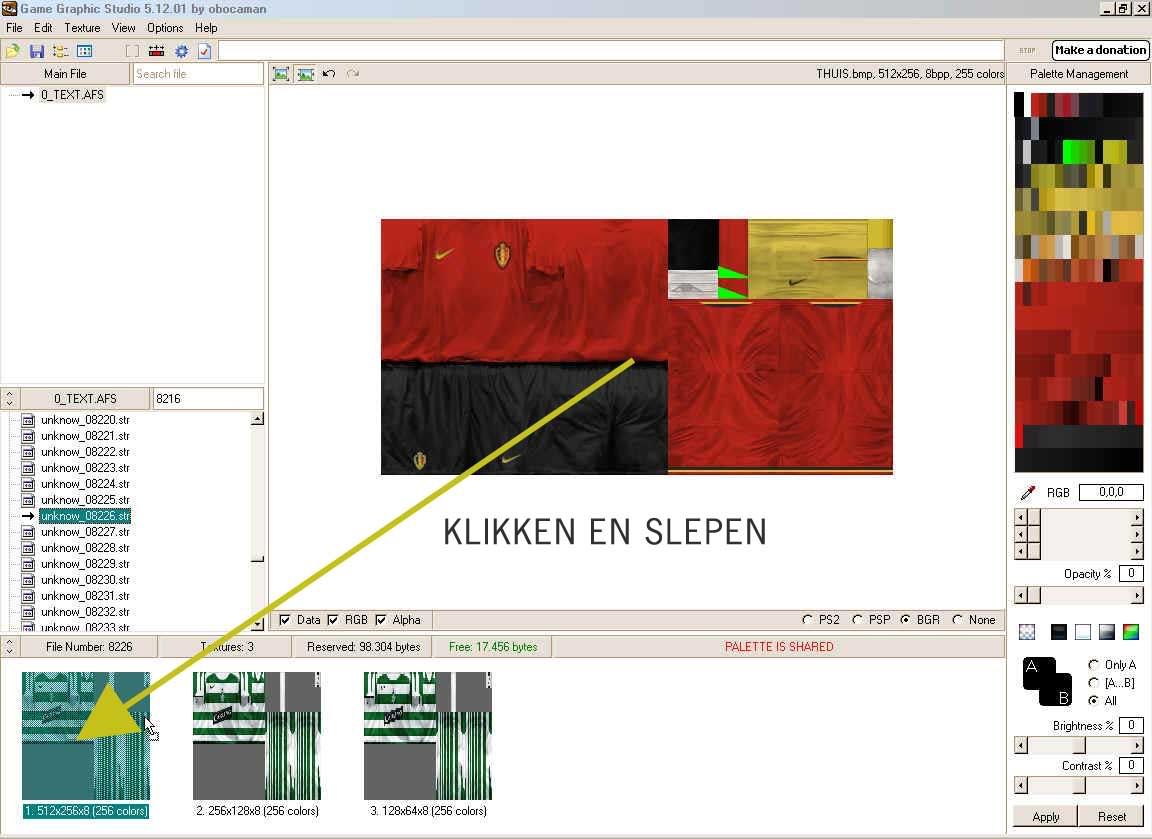Click the tree list view toolbar icon
The image size is (1152, 839).
(60, 51)
